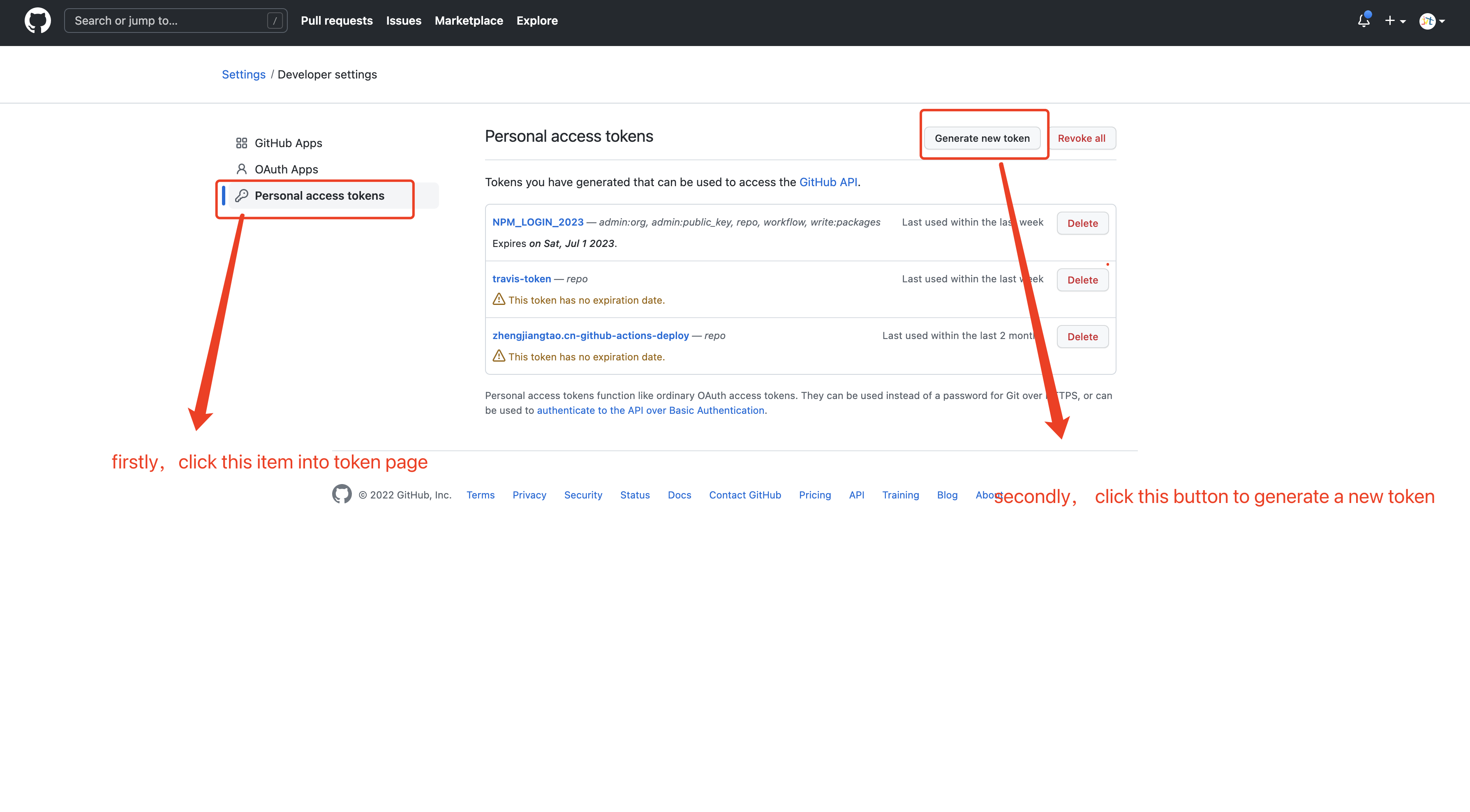Viewport: 1470px width, 812px height.
Task: Expand the plus create-new dropdown
Action: tap(1395, 21)
